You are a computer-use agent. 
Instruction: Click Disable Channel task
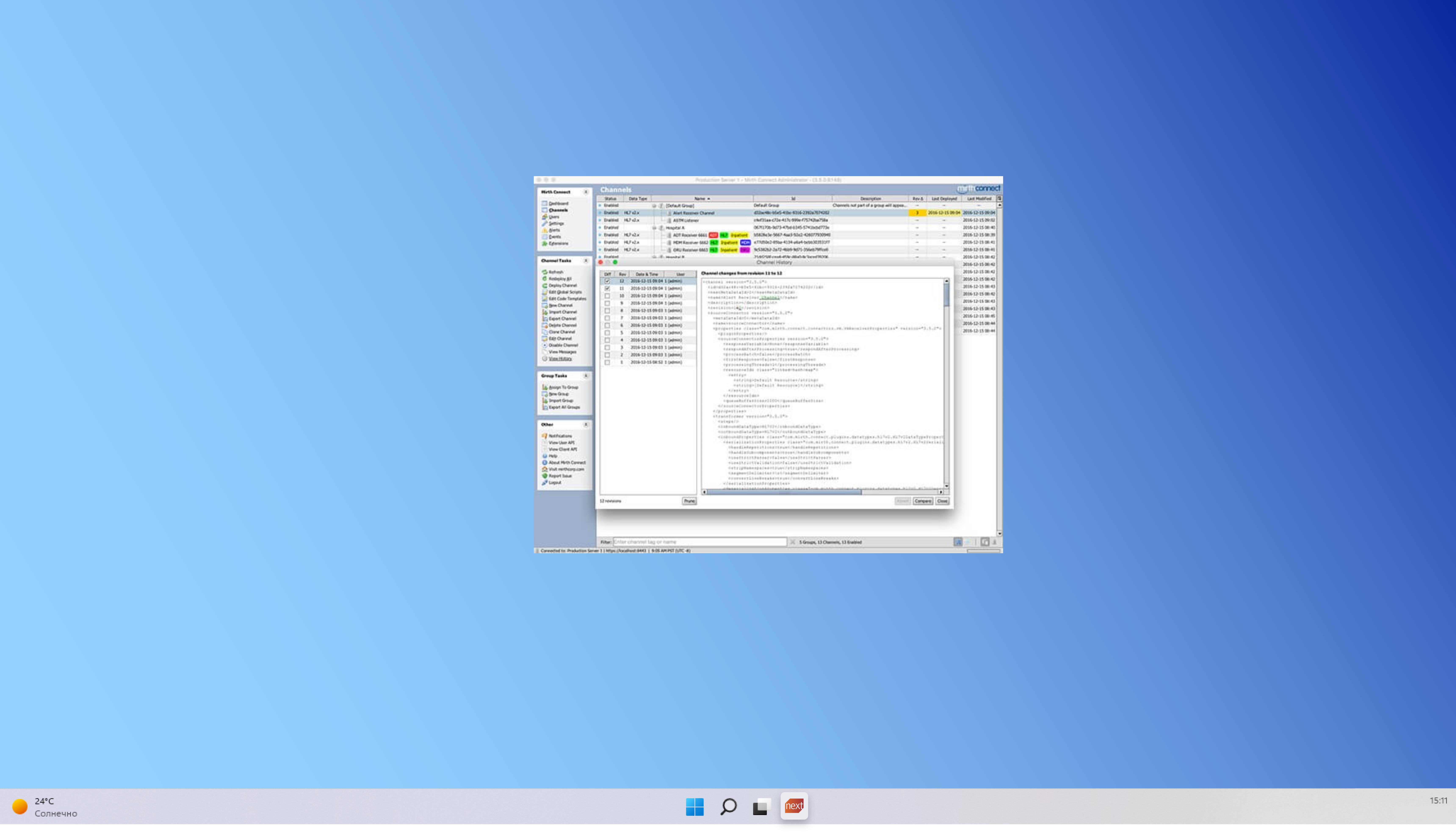560,345
